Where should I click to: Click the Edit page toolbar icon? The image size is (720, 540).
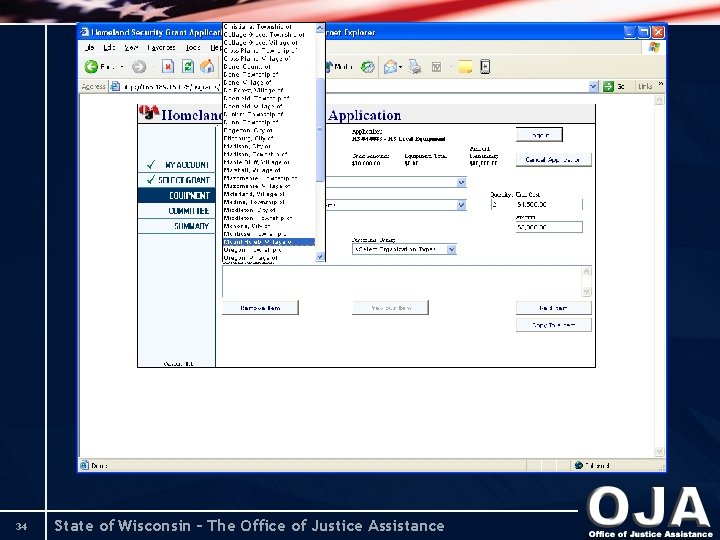pos(436,68)
